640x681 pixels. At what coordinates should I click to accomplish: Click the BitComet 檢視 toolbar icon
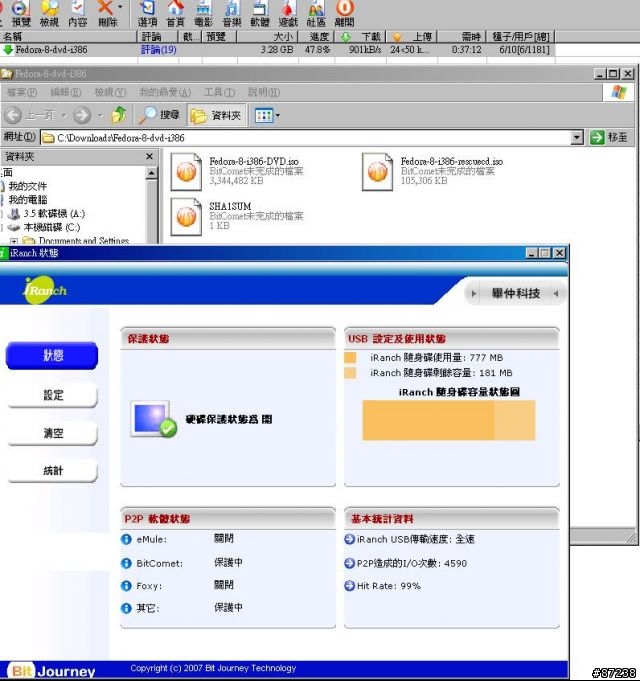coord(49,13)
